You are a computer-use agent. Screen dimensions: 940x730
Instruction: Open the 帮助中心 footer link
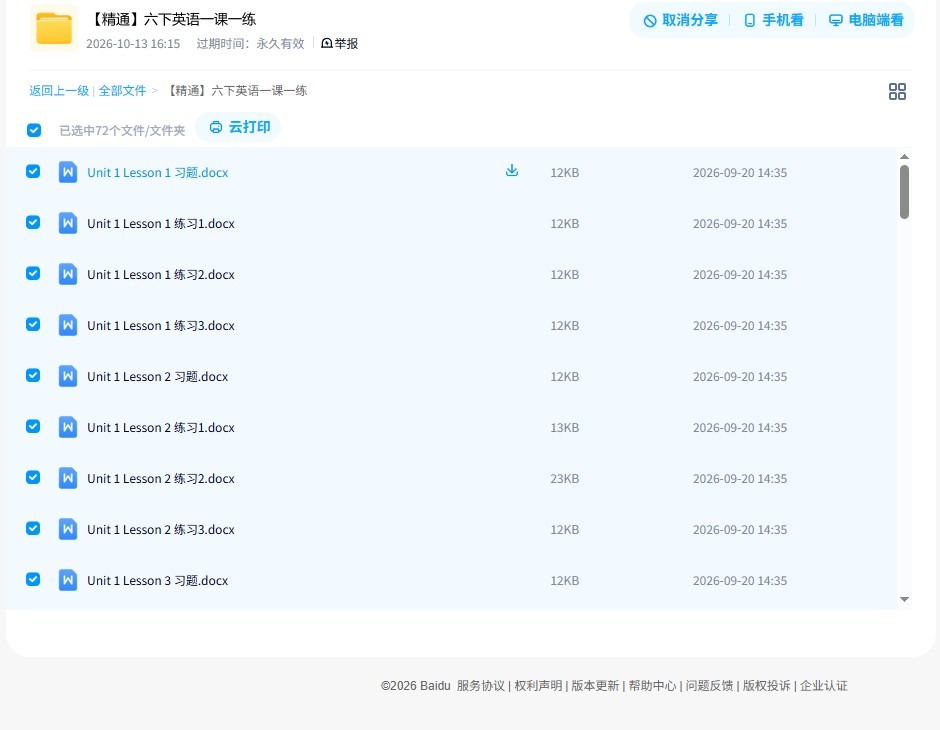coord(652,686)
